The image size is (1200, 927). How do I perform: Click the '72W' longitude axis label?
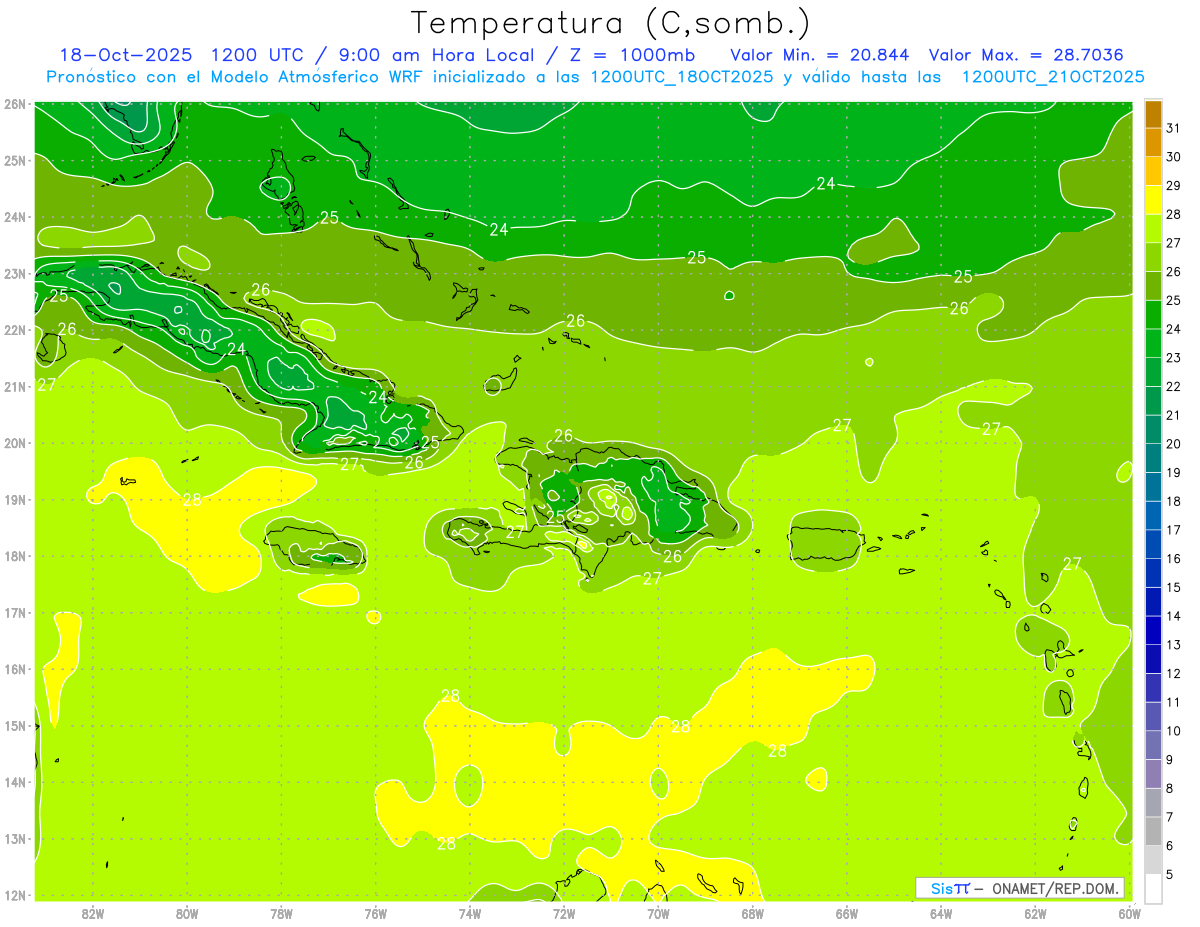pyautogui.click(x=563, y=913)
